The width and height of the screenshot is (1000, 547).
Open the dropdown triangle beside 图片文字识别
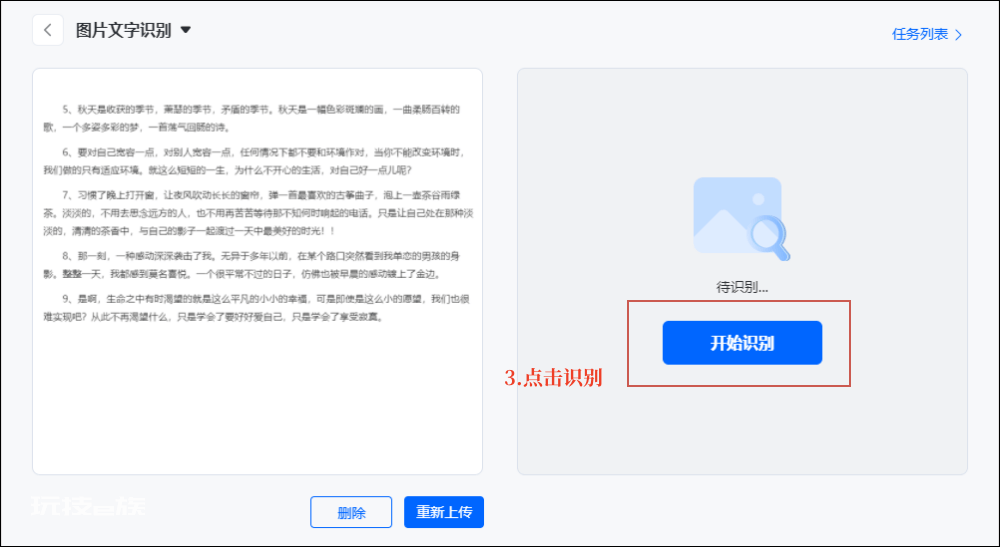tap(186, 30)
